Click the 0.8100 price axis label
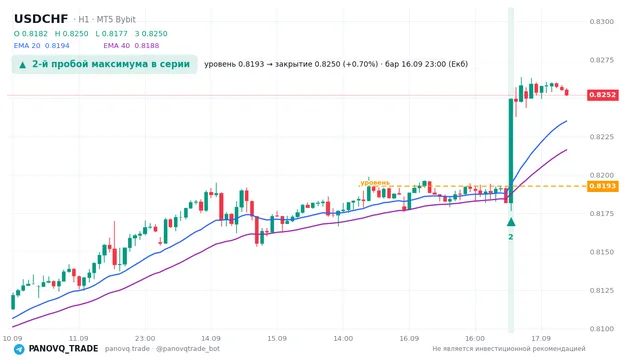640x360 pixels. tap(602, 329)
